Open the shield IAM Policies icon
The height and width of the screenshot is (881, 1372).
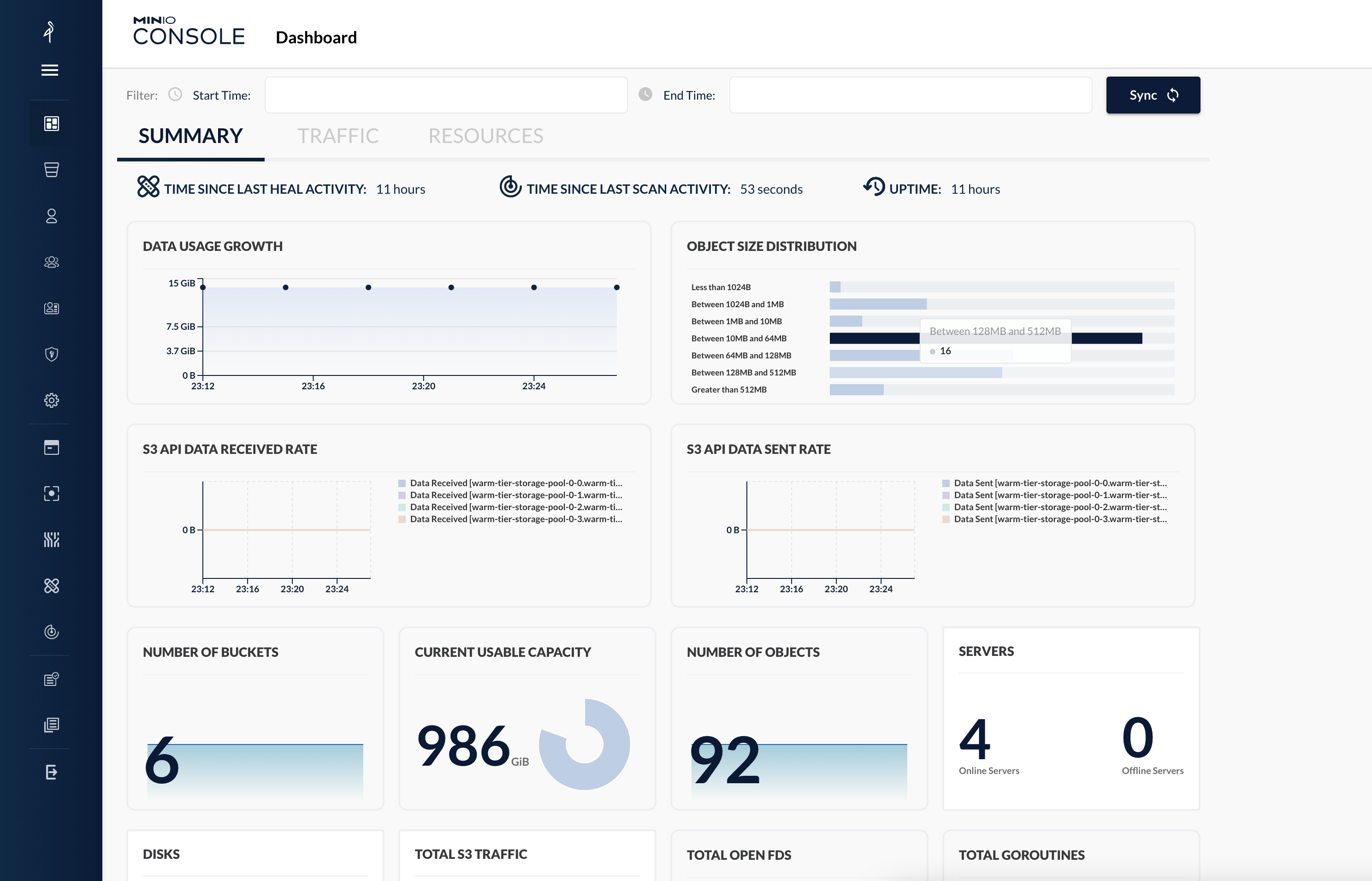point(52,354)
